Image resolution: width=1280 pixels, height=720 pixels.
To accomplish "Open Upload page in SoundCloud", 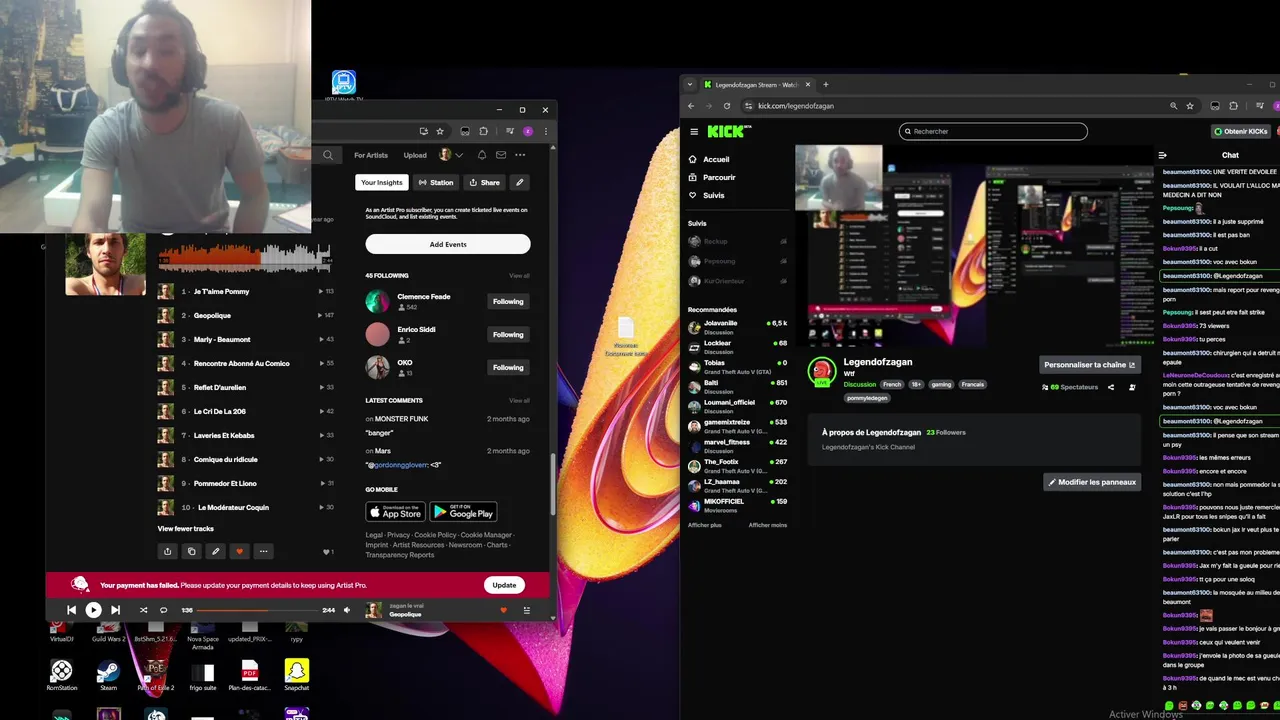I will pyautogui.click(x=415, y=155).
